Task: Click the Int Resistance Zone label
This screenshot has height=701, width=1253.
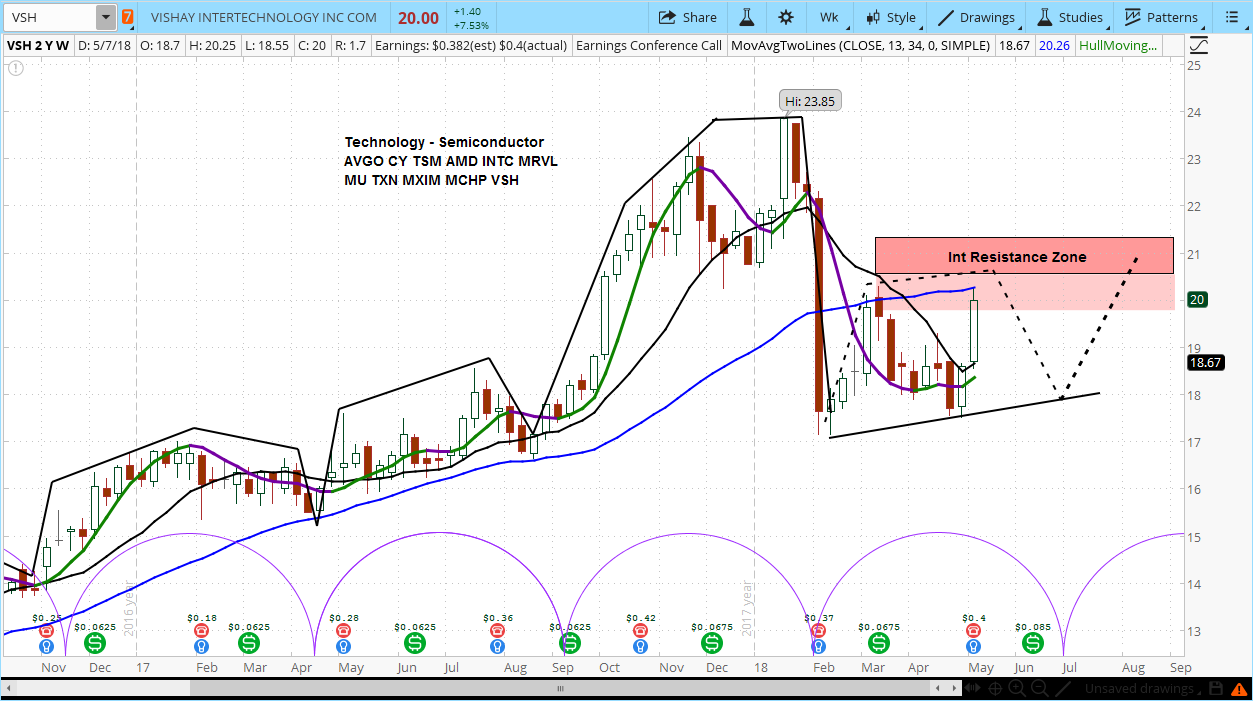Action: [1017, 257]
